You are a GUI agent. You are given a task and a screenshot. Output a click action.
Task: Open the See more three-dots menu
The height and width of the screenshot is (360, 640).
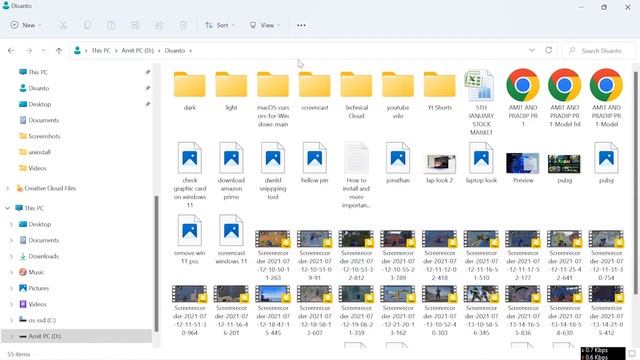(x=301, y=25)
